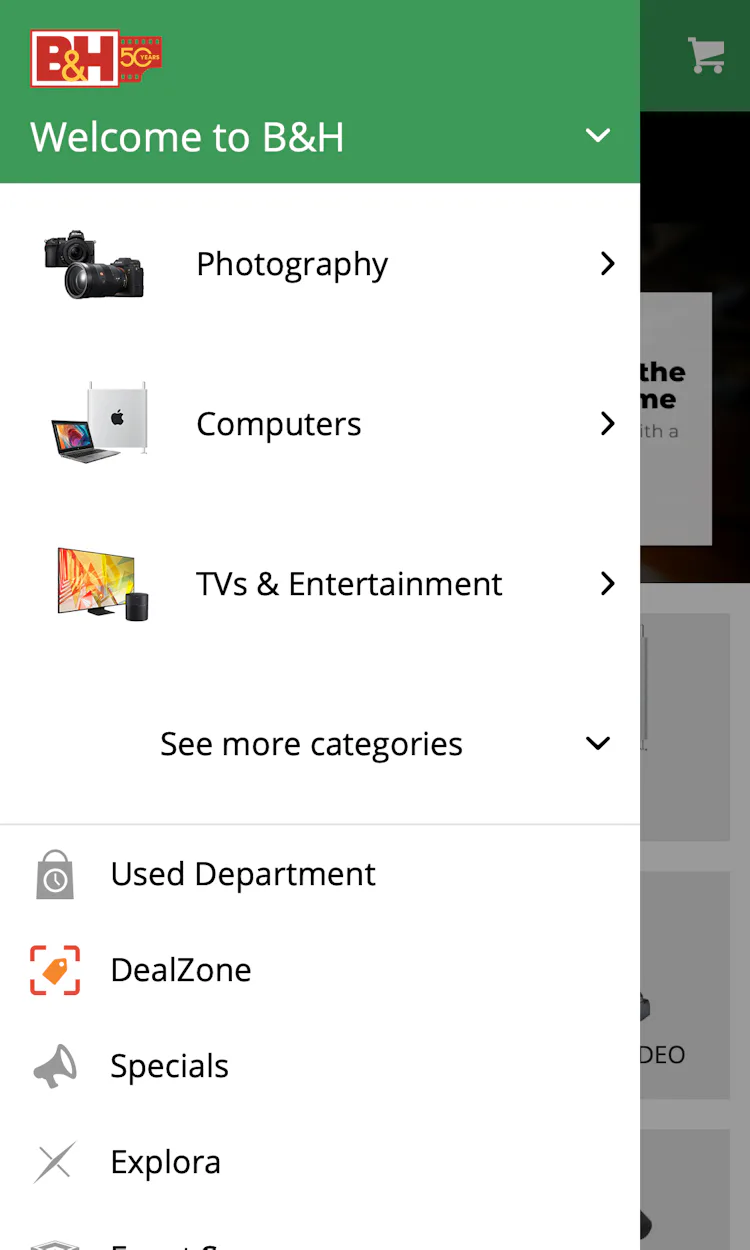Image resolution: width=750 pixels, height=1250 pixels.
Task: Visit the Explora blog
Action: [x=165, y=1161]
